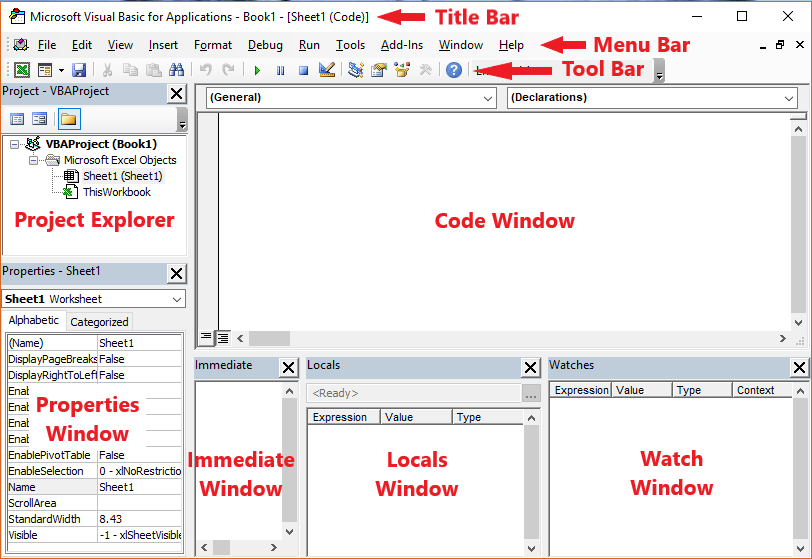Open the File menu
The image size is (812, 559).
47,45
